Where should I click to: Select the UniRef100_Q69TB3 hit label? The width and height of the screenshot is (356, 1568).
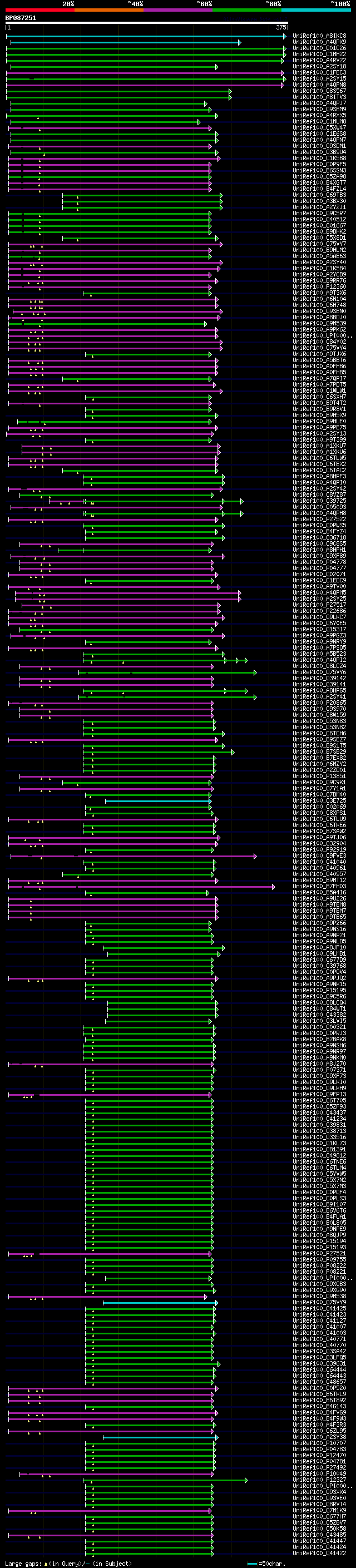tap(319, 195)
